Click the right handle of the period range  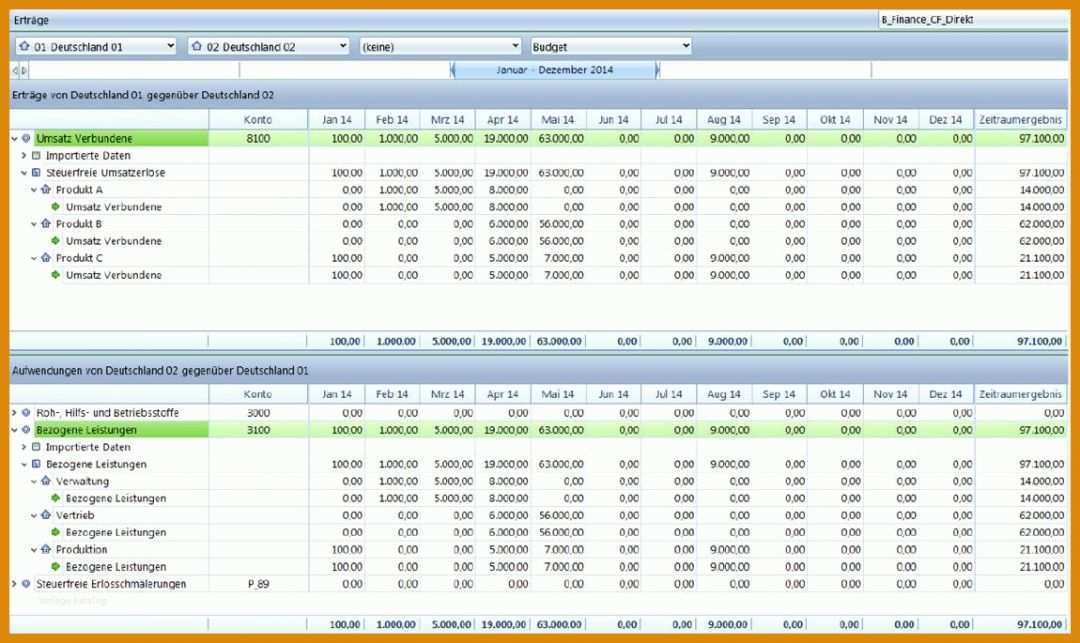point(657,70)
